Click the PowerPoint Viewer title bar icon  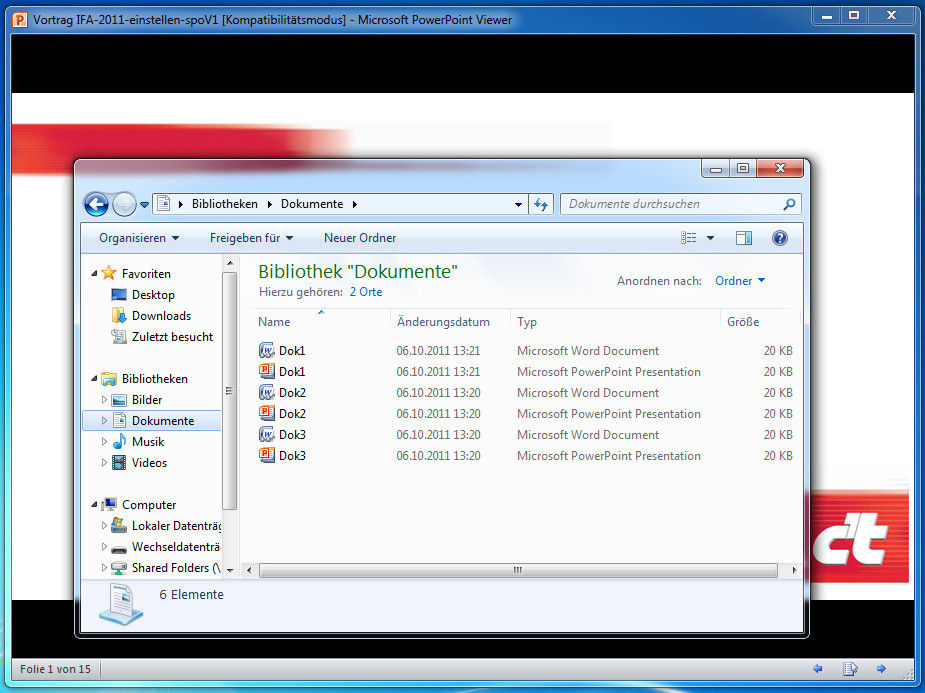tap(20, 20)
